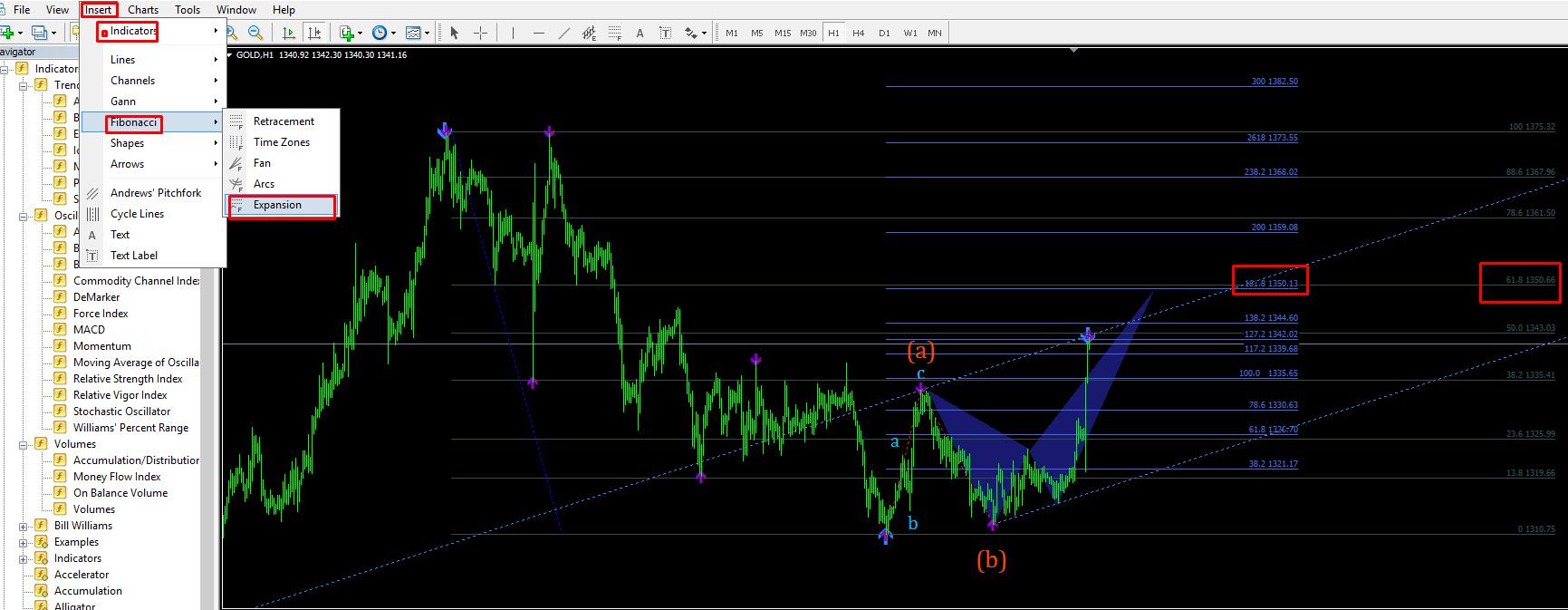
Task: Select Fan in Fibonacci submenu
Action: (282, 163)
